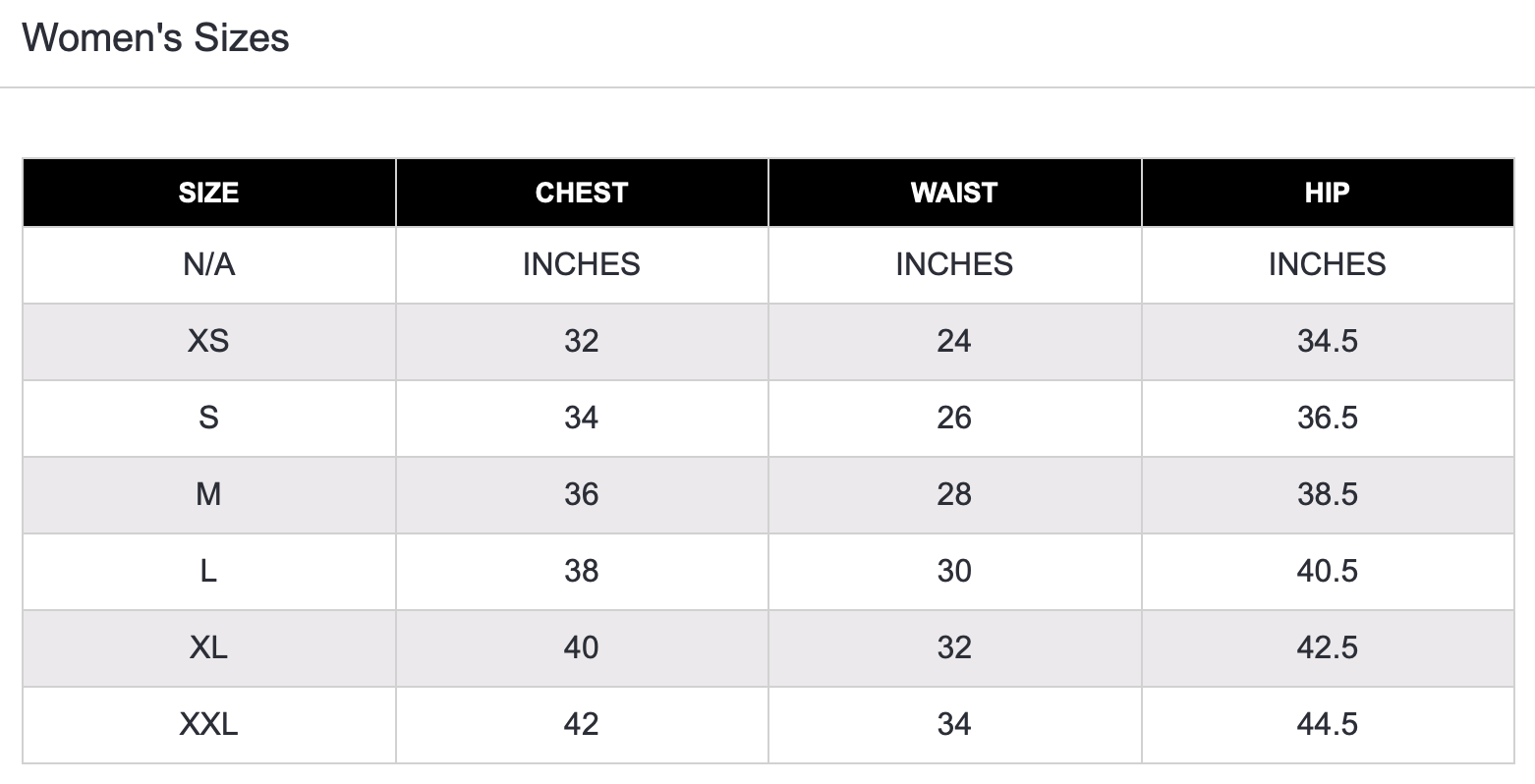Click INCHES cell under the HIP column

coord(1328,264)
